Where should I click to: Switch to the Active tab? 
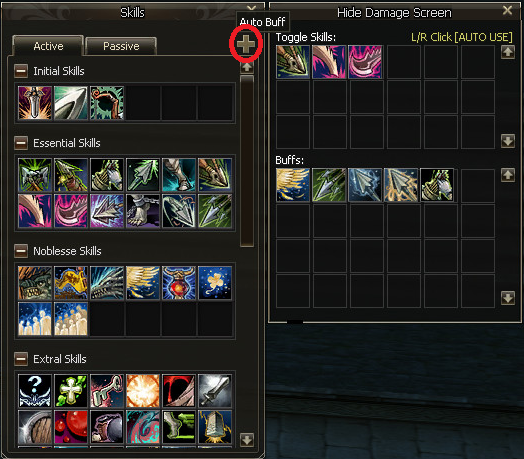[x=48, y=46]
